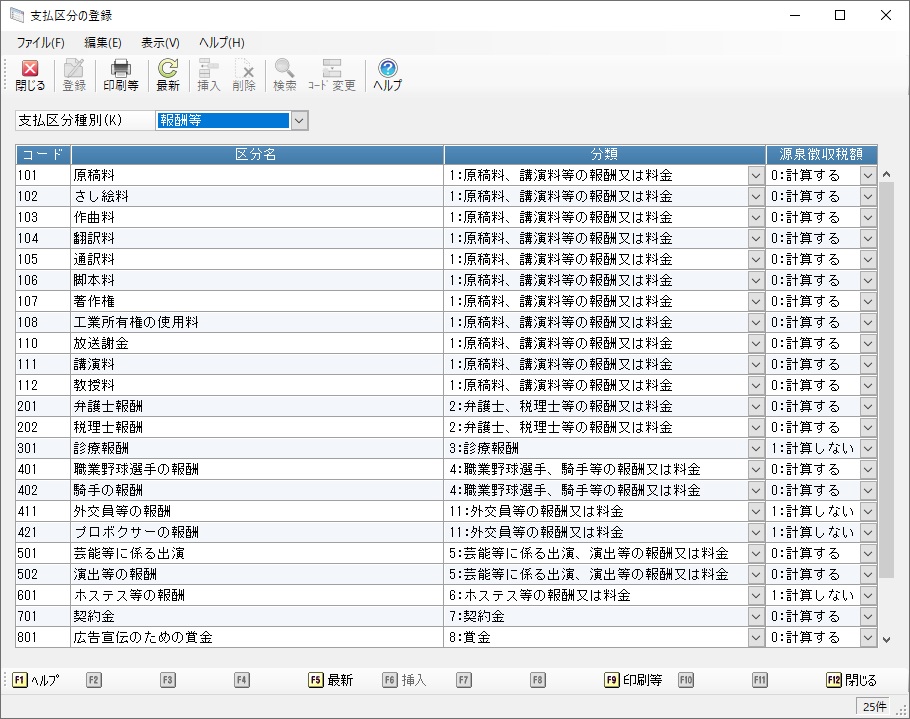The width and height of the screenshot is (910, 719).
Task: Open 源泉徴収税額 dropdown for 診療報酬 row
Action: 868,448
